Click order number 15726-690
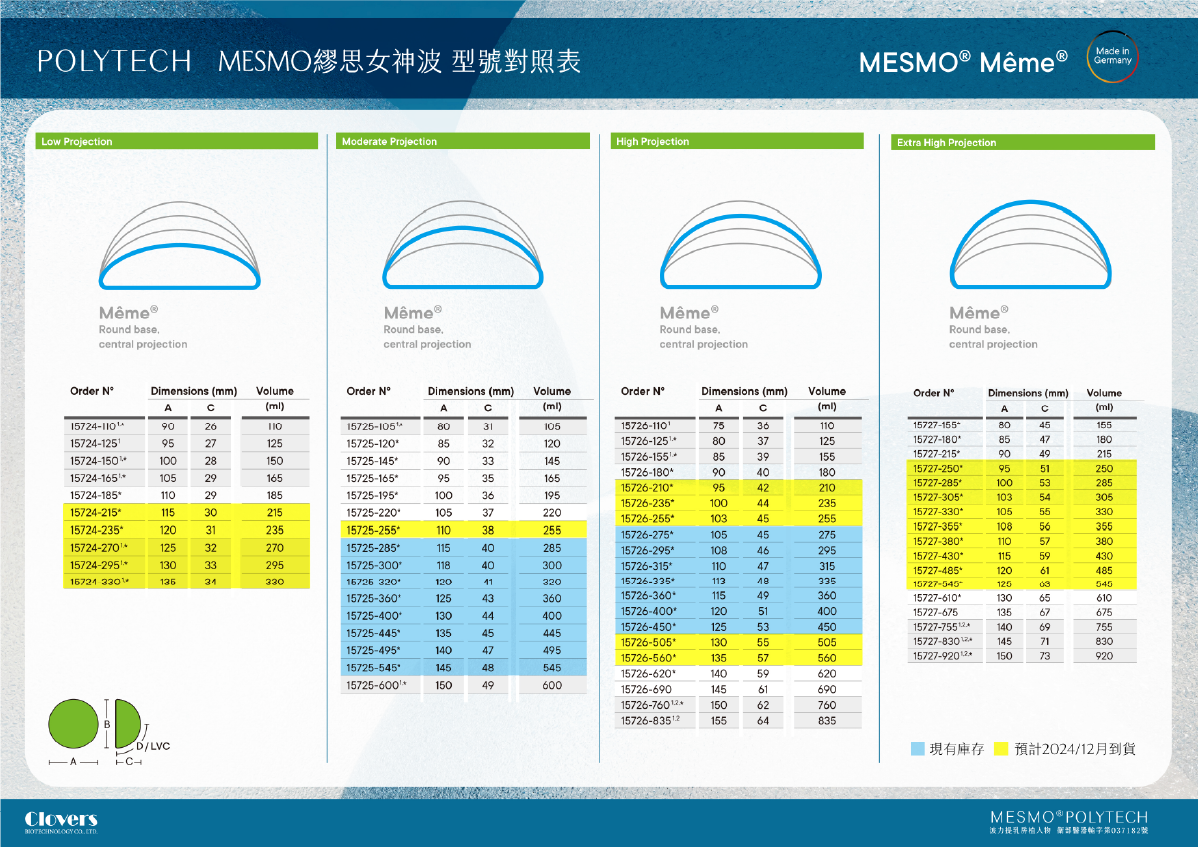 (x=646, y=690)
